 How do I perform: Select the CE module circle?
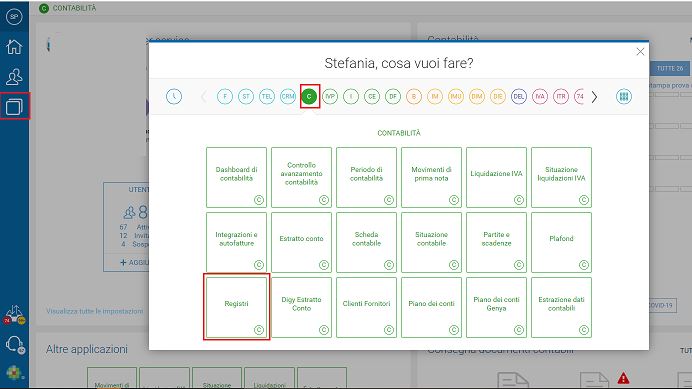click(372, 96)
